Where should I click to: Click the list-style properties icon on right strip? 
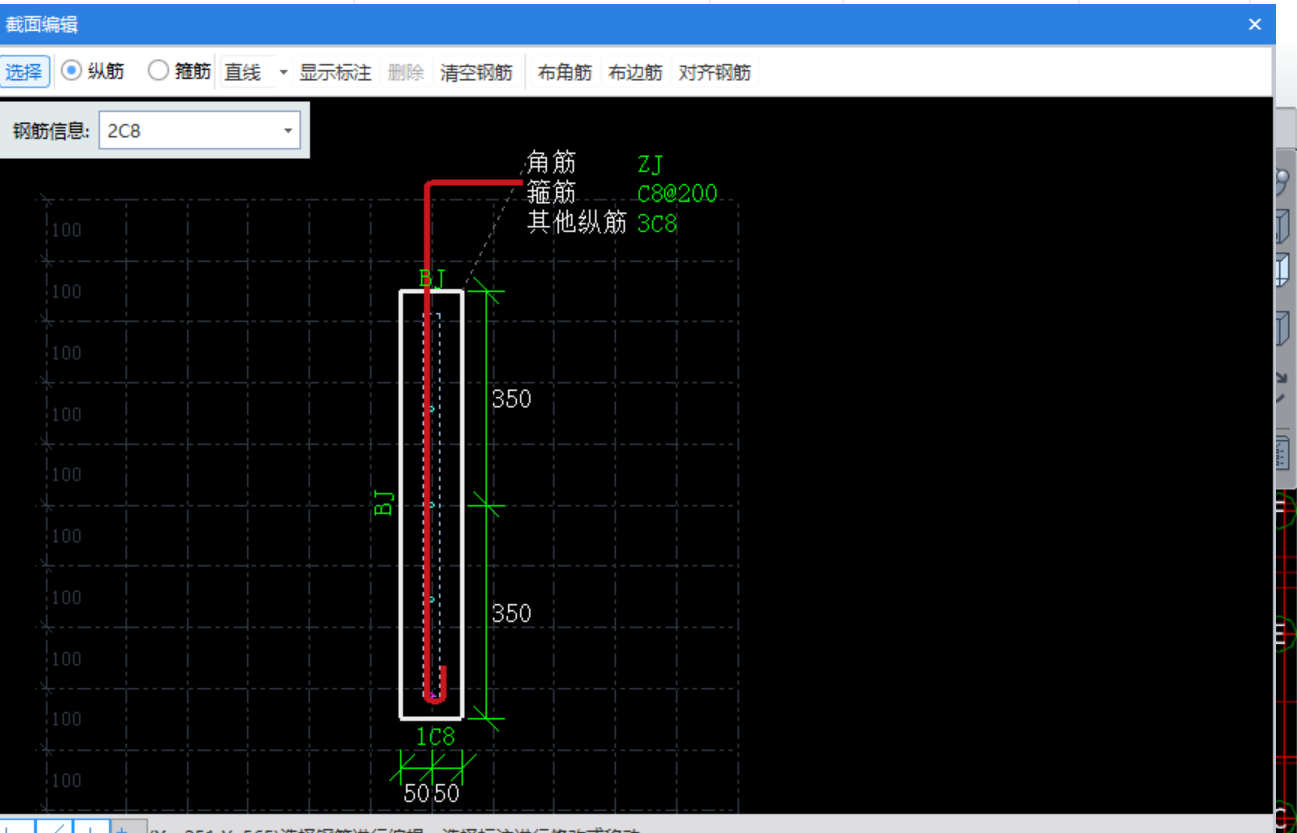[1282, 454]
